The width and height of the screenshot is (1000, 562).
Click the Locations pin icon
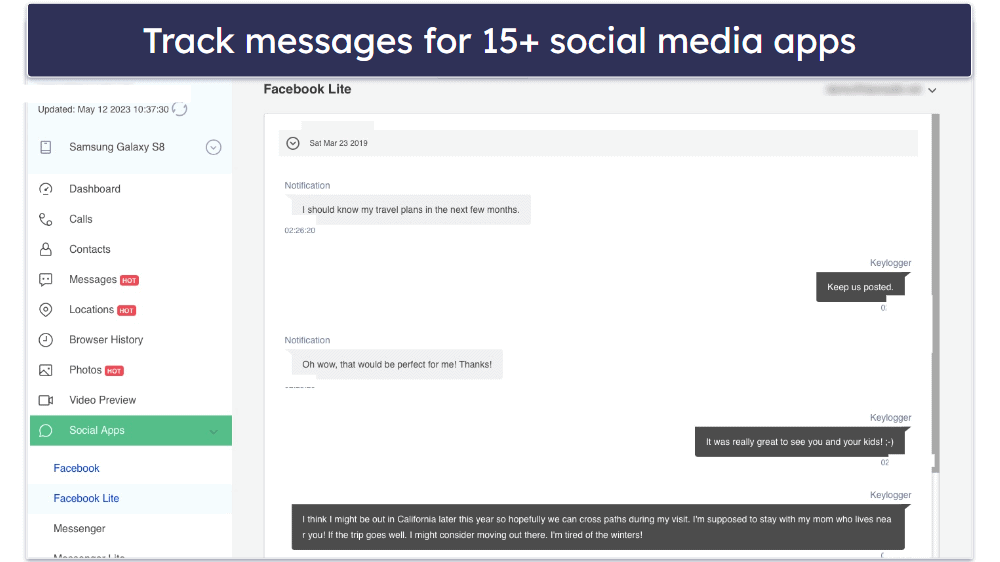(46, 310)
